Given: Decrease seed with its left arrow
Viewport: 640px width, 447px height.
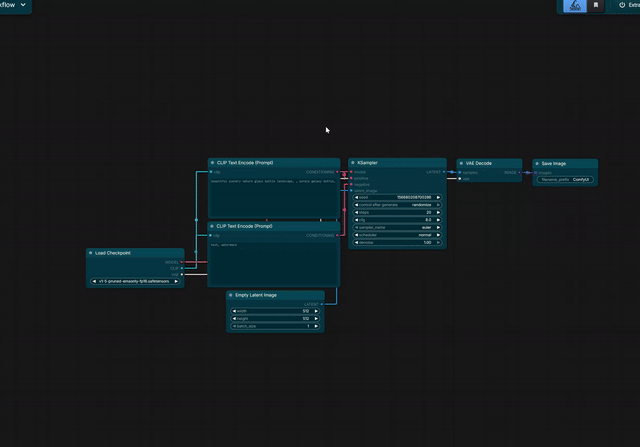Looking at the screenshot, I should 356,198.
